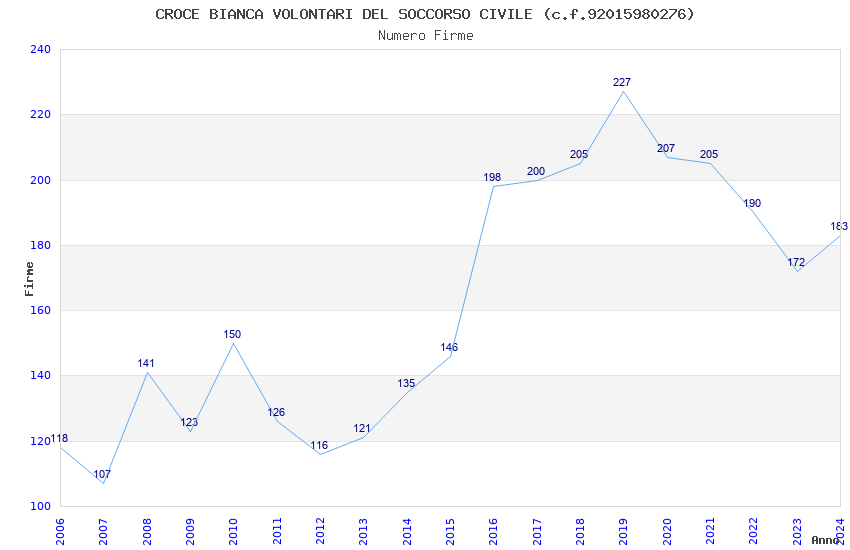Click the data label 172
The image size is (850, 550).
[796, 263]
